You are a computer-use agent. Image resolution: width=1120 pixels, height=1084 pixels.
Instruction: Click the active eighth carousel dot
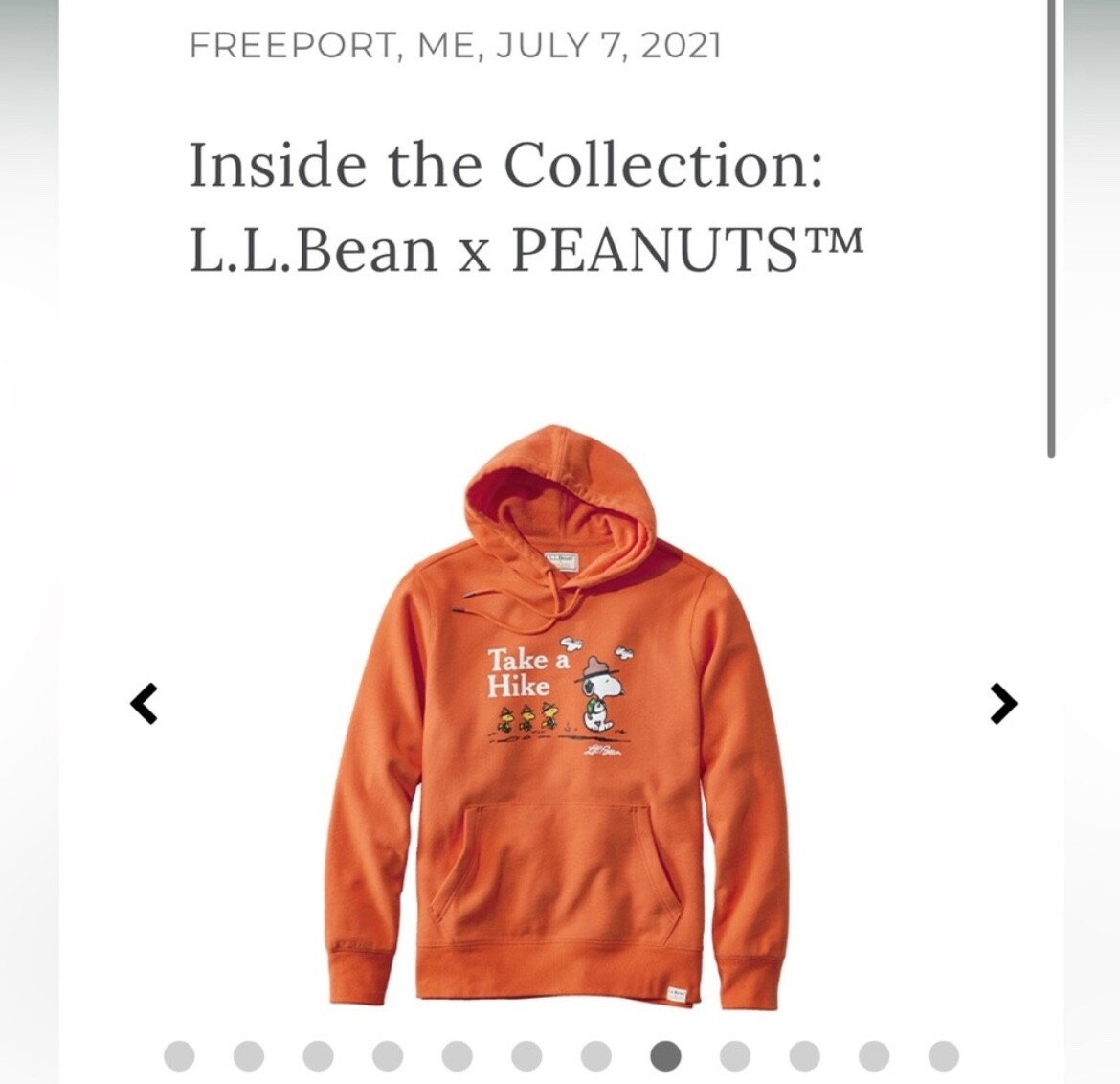[x=665, y=1055]
